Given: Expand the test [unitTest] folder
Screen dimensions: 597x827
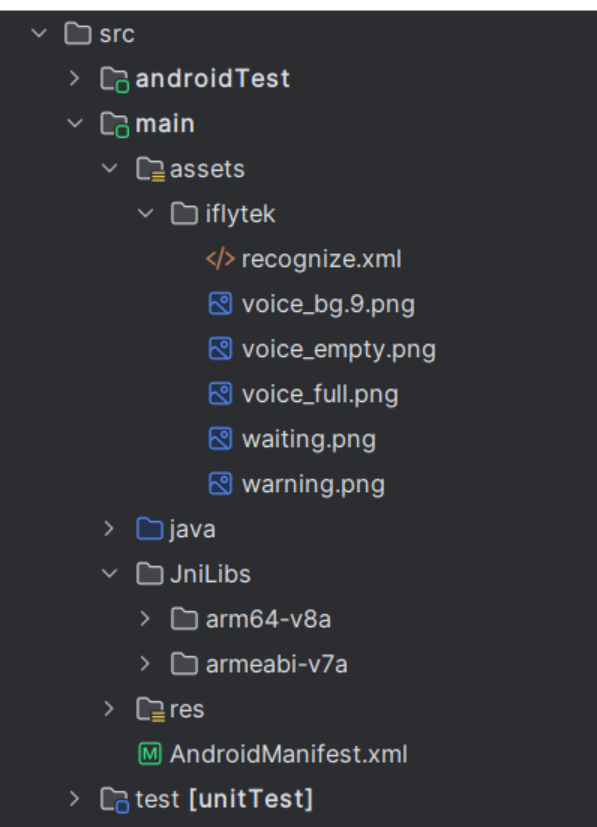Looking at the screenshot, I should (74, 799).
